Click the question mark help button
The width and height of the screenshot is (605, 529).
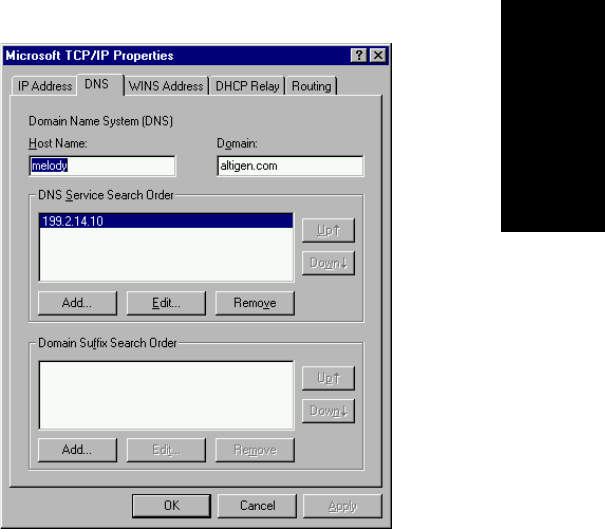(358, 56)
